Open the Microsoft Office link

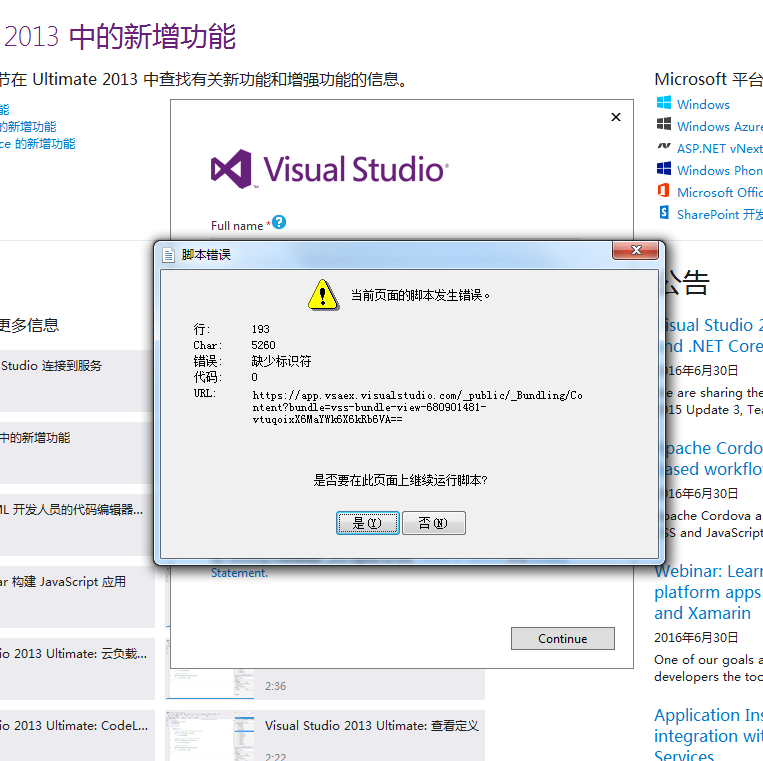[x=720, y=192]
